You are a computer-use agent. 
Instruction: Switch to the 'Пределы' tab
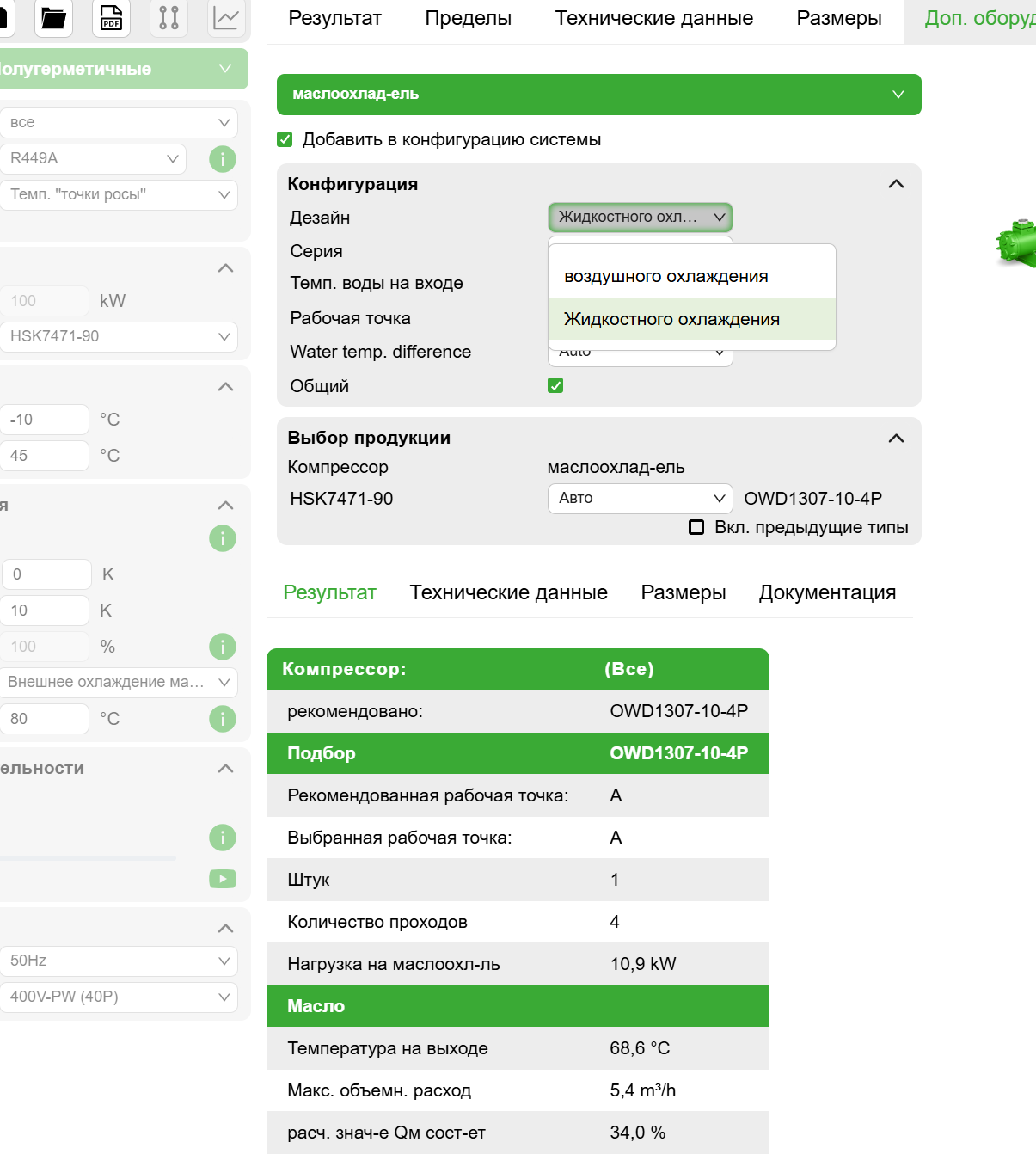468,19
